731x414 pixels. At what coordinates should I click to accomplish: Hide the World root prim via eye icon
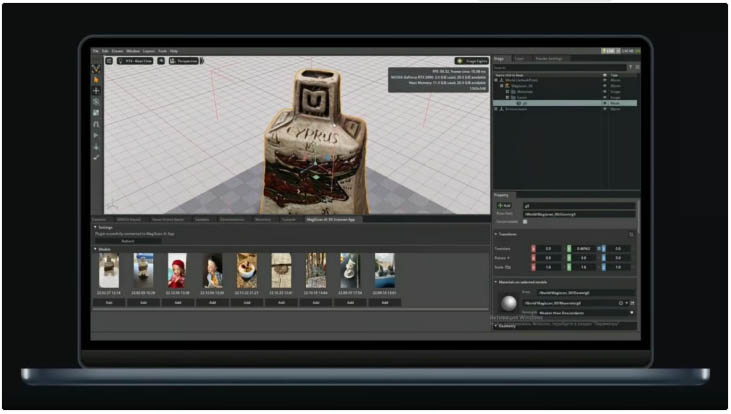point(605,80)
